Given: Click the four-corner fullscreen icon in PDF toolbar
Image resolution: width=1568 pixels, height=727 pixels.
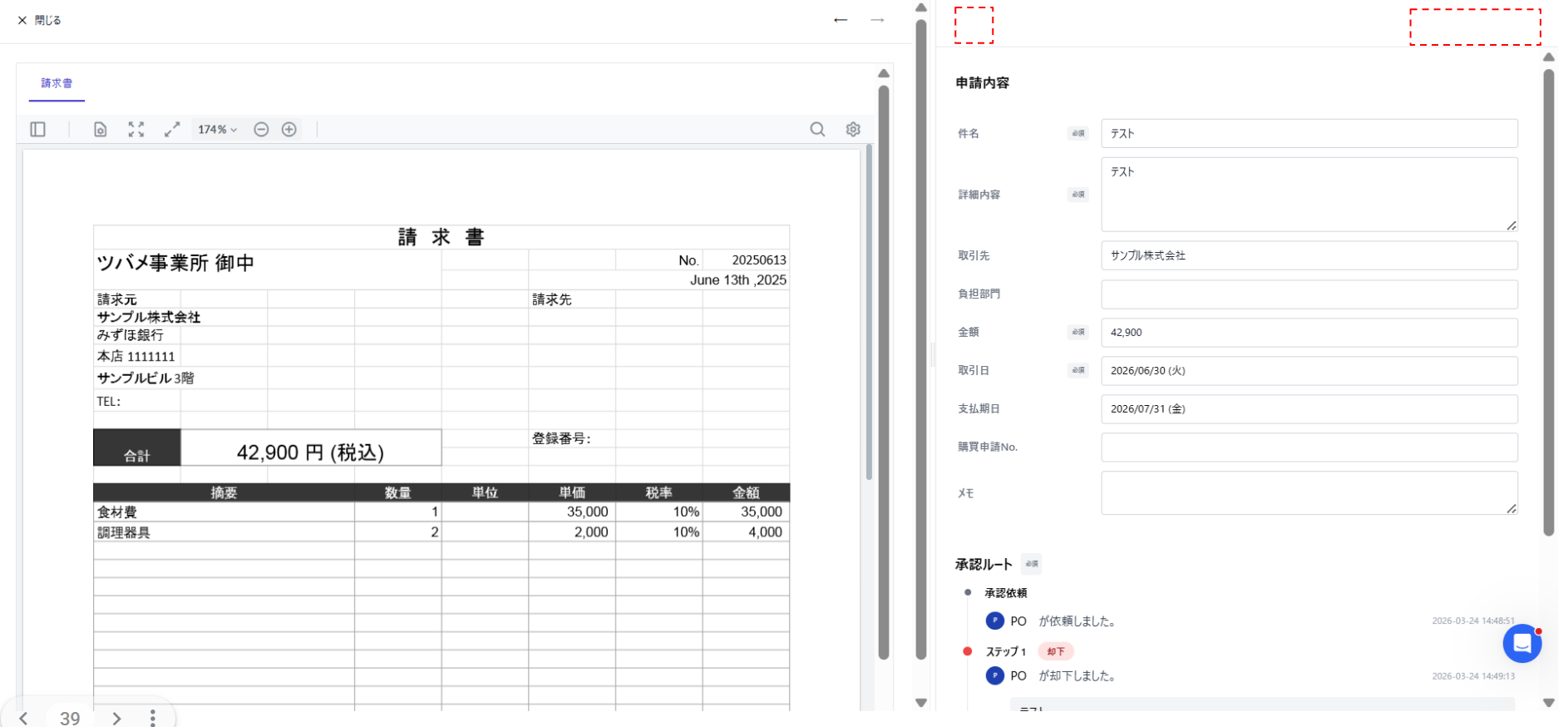Looking at the screenshot, I should coord(136,129).
